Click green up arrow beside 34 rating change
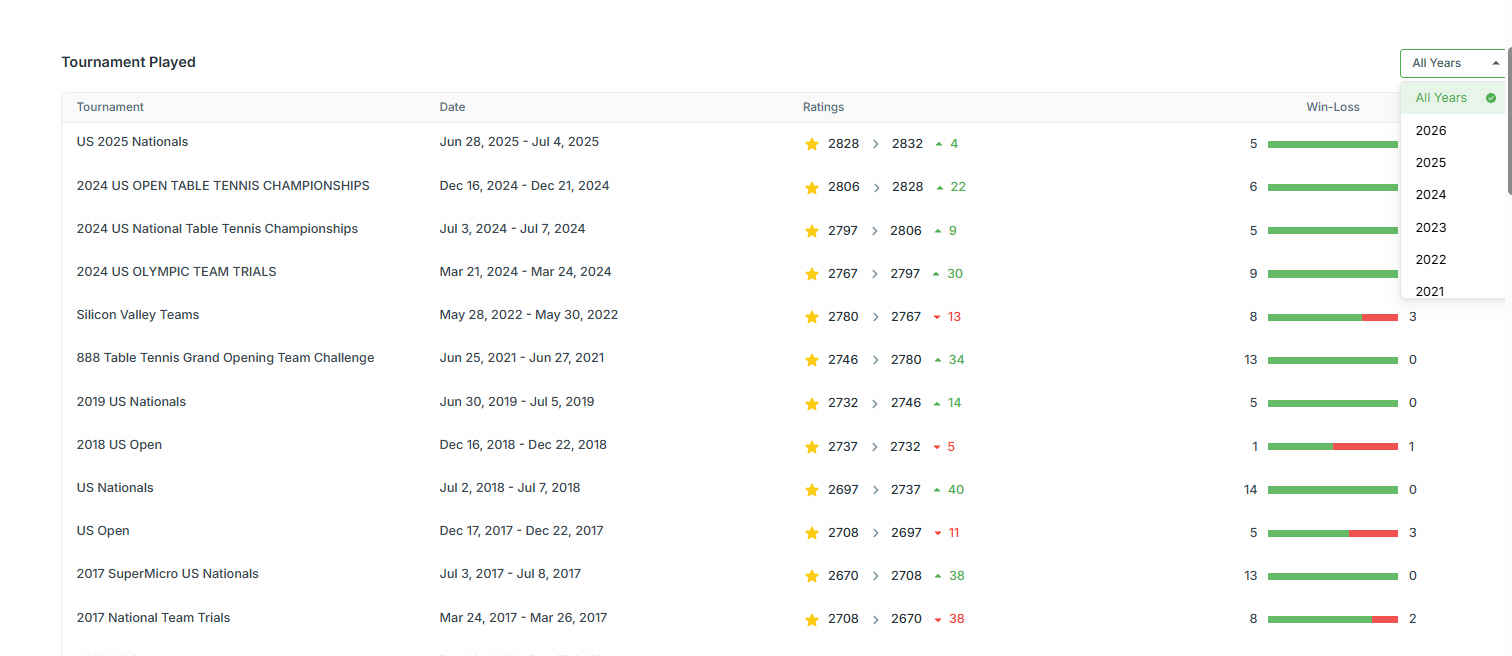Screen dimensions: 1512x656 [x=937, y=360]
